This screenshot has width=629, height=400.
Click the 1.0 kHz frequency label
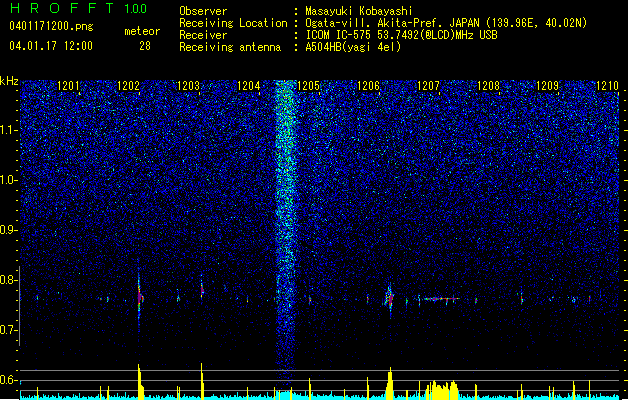(x=8, y=180)
